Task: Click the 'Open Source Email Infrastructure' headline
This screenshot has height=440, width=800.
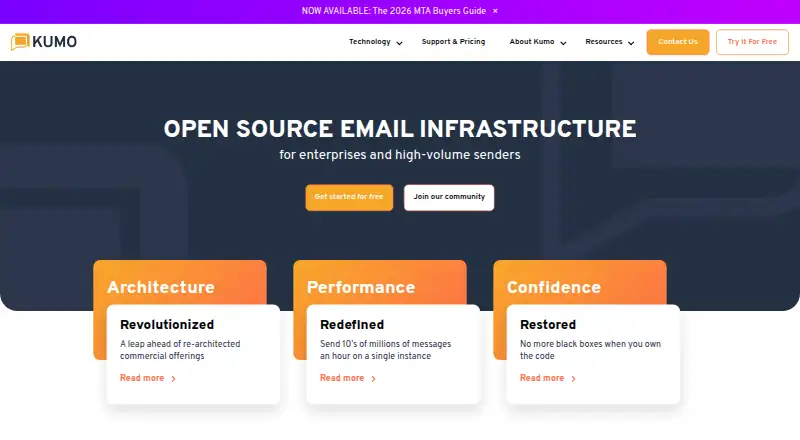Action: click(400, 129)
